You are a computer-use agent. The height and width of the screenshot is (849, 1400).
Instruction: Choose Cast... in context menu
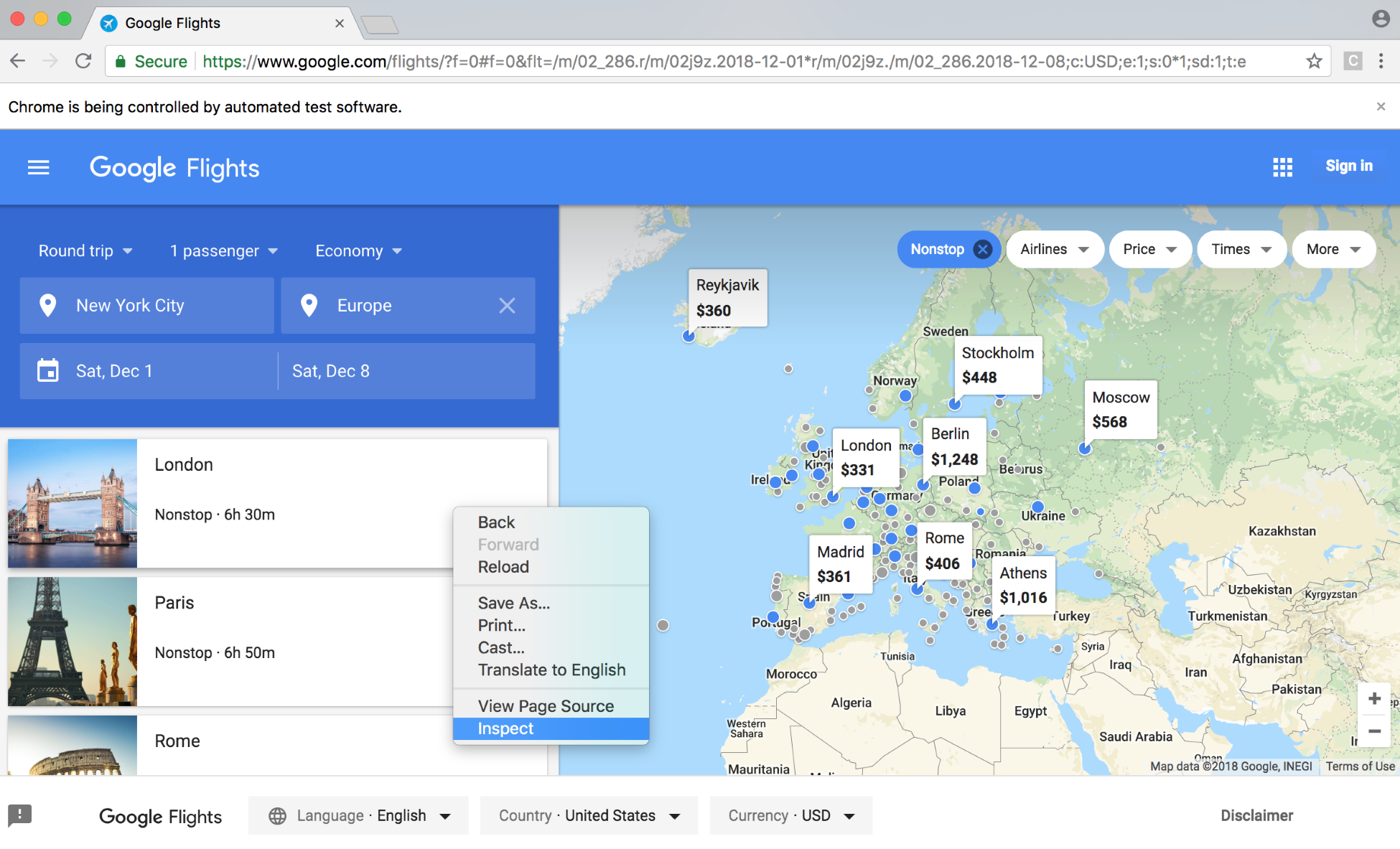tap(551, 648)
